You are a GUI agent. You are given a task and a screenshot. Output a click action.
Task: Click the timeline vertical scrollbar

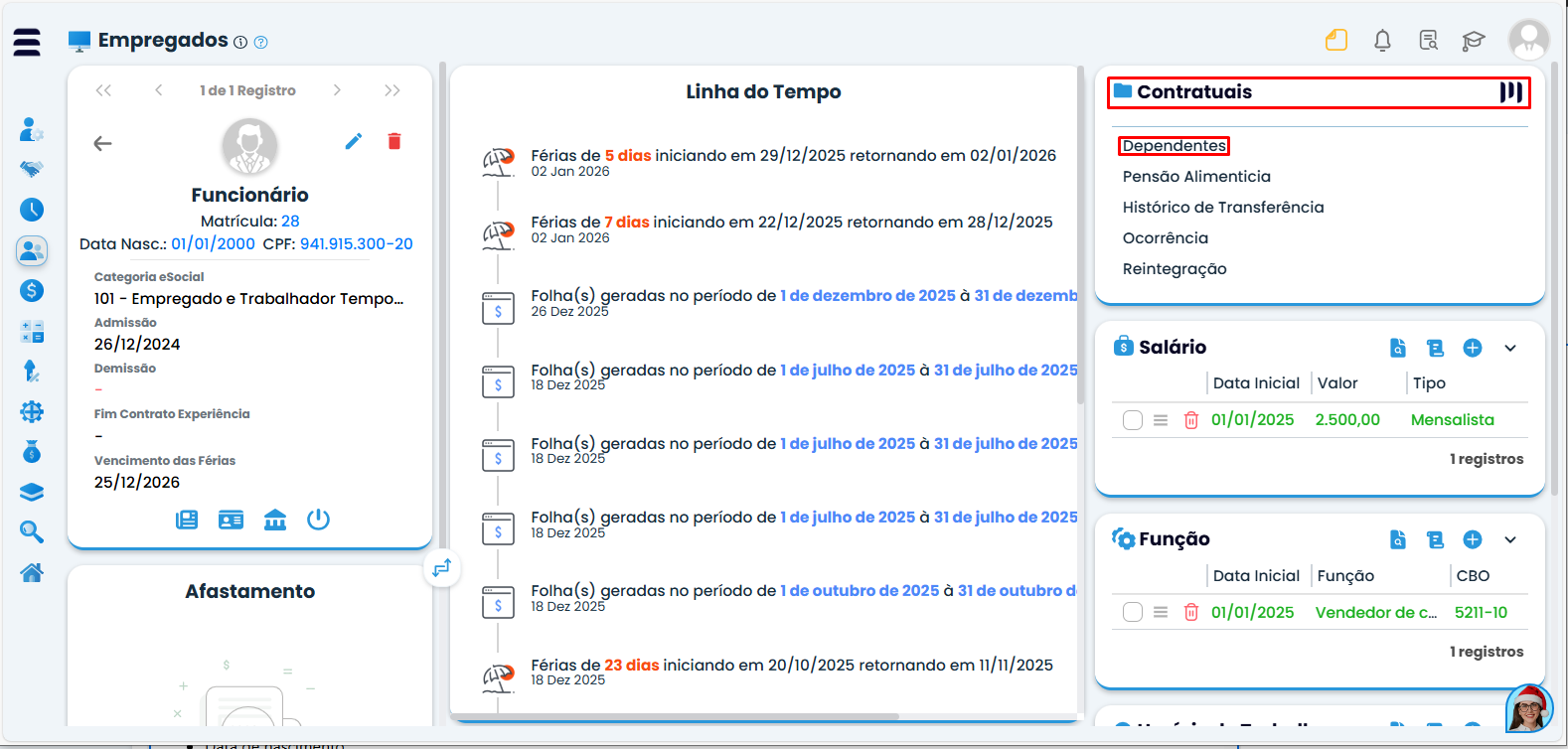click(1081, 234)
